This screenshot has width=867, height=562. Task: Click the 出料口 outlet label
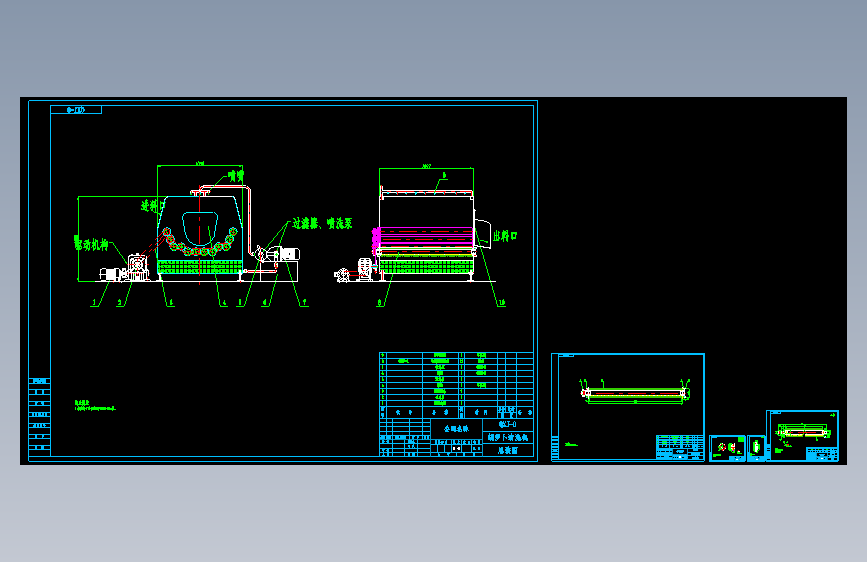pos(505,236)
